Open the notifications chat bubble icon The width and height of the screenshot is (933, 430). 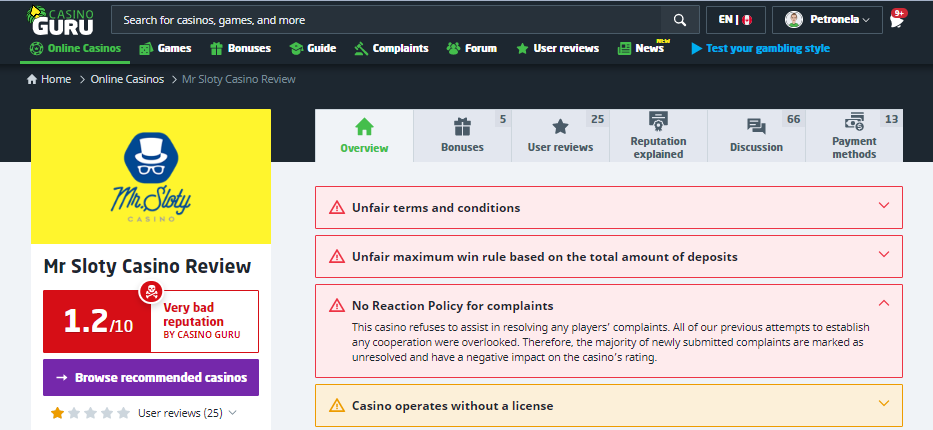(896, 20)
